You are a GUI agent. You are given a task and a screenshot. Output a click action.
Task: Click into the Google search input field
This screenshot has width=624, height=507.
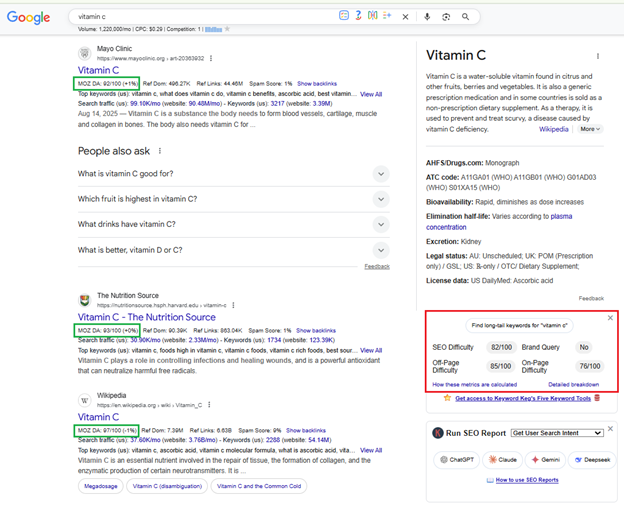click(200, 17)
